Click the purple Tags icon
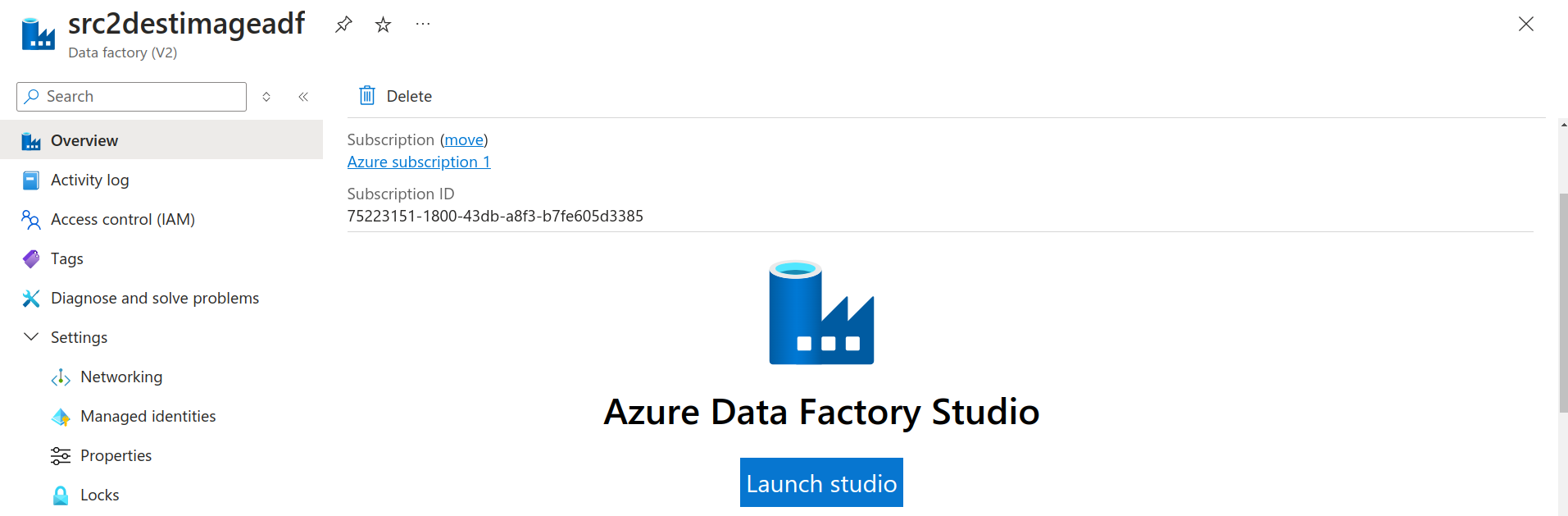This screenshot has height=516, width=1568. coord(31,259)
